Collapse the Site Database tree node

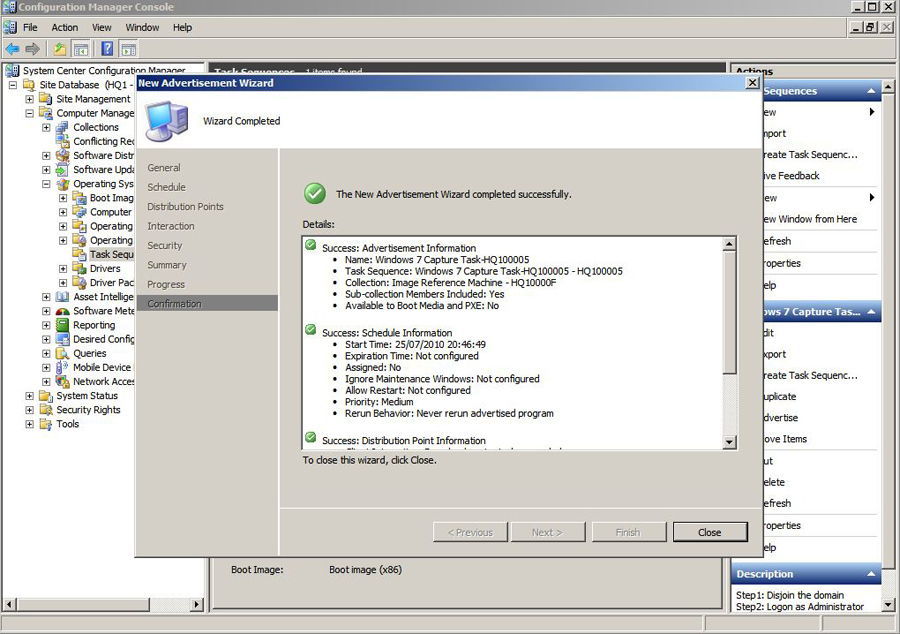13,85
